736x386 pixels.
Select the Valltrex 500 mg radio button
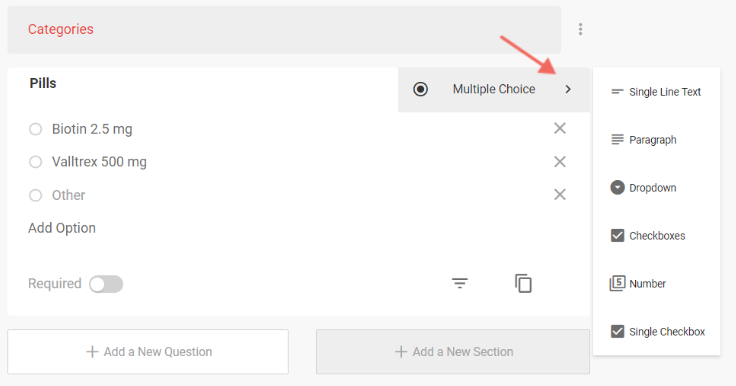(x=36, y=162)
